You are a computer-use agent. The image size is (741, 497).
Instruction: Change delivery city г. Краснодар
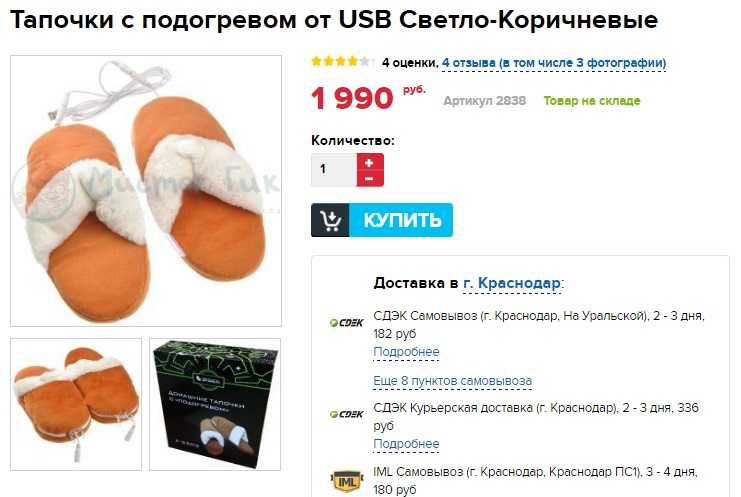512,283
